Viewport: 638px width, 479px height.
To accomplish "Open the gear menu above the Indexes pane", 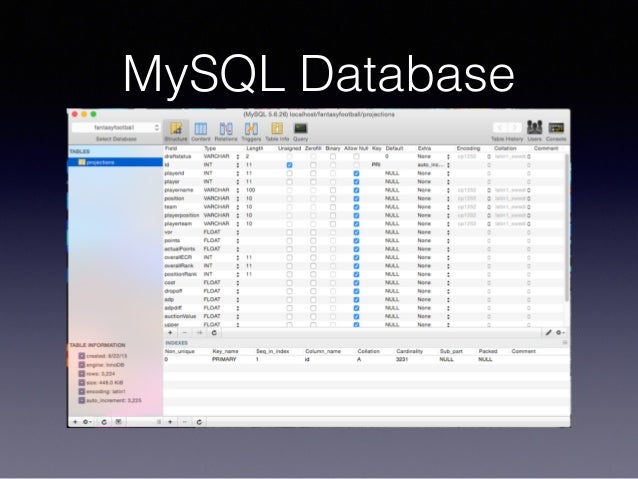I will click(560, 333).
